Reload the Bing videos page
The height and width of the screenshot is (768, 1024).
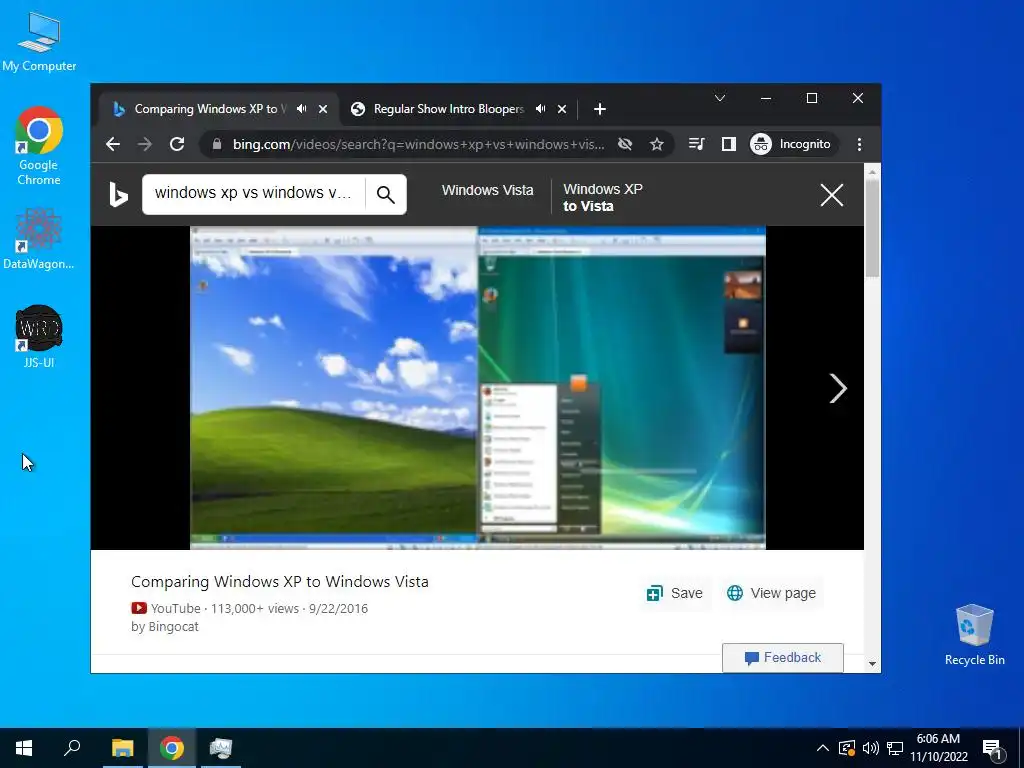(177, 144)
